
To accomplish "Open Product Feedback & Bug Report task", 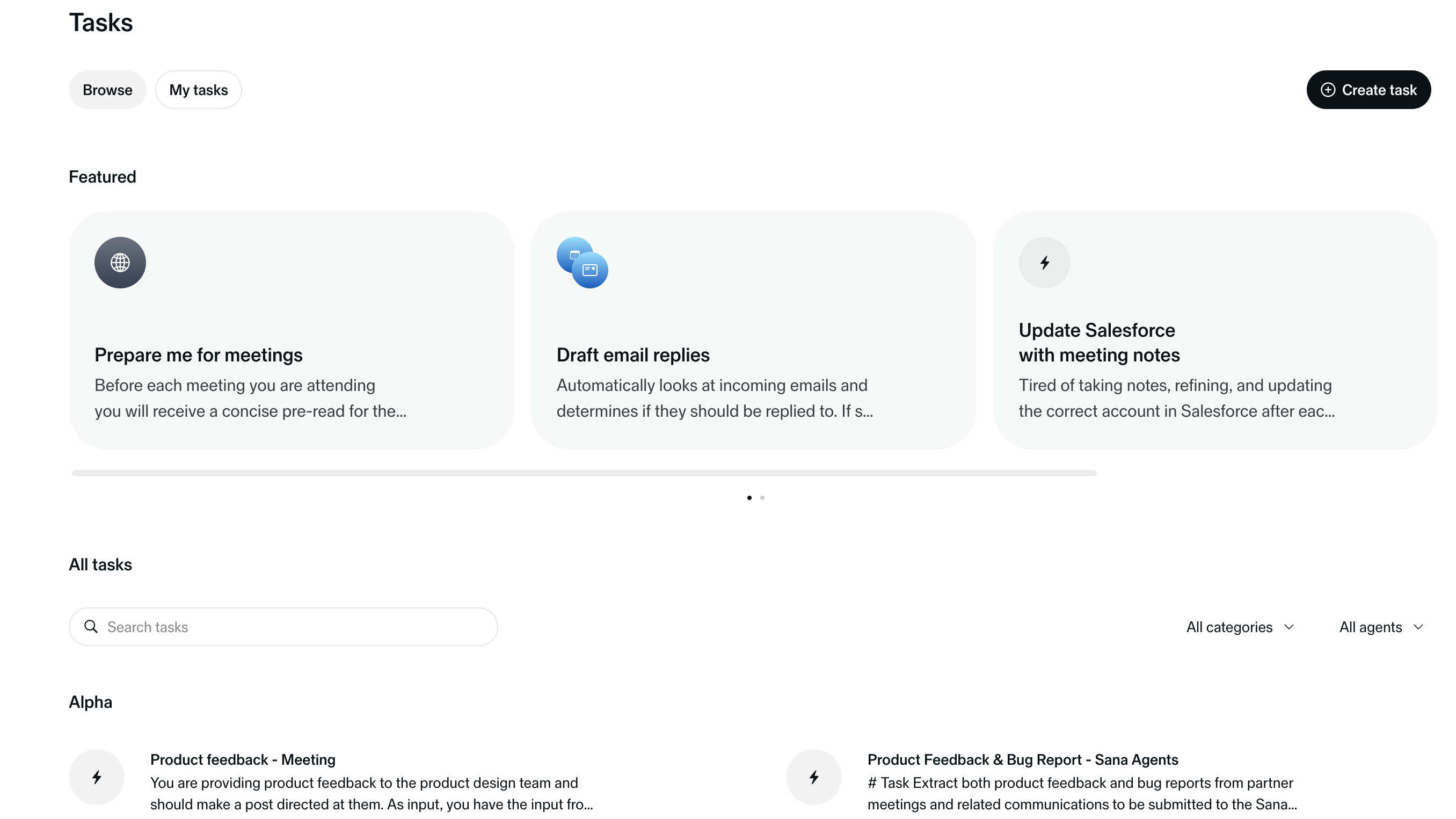I will [1023, 759].
